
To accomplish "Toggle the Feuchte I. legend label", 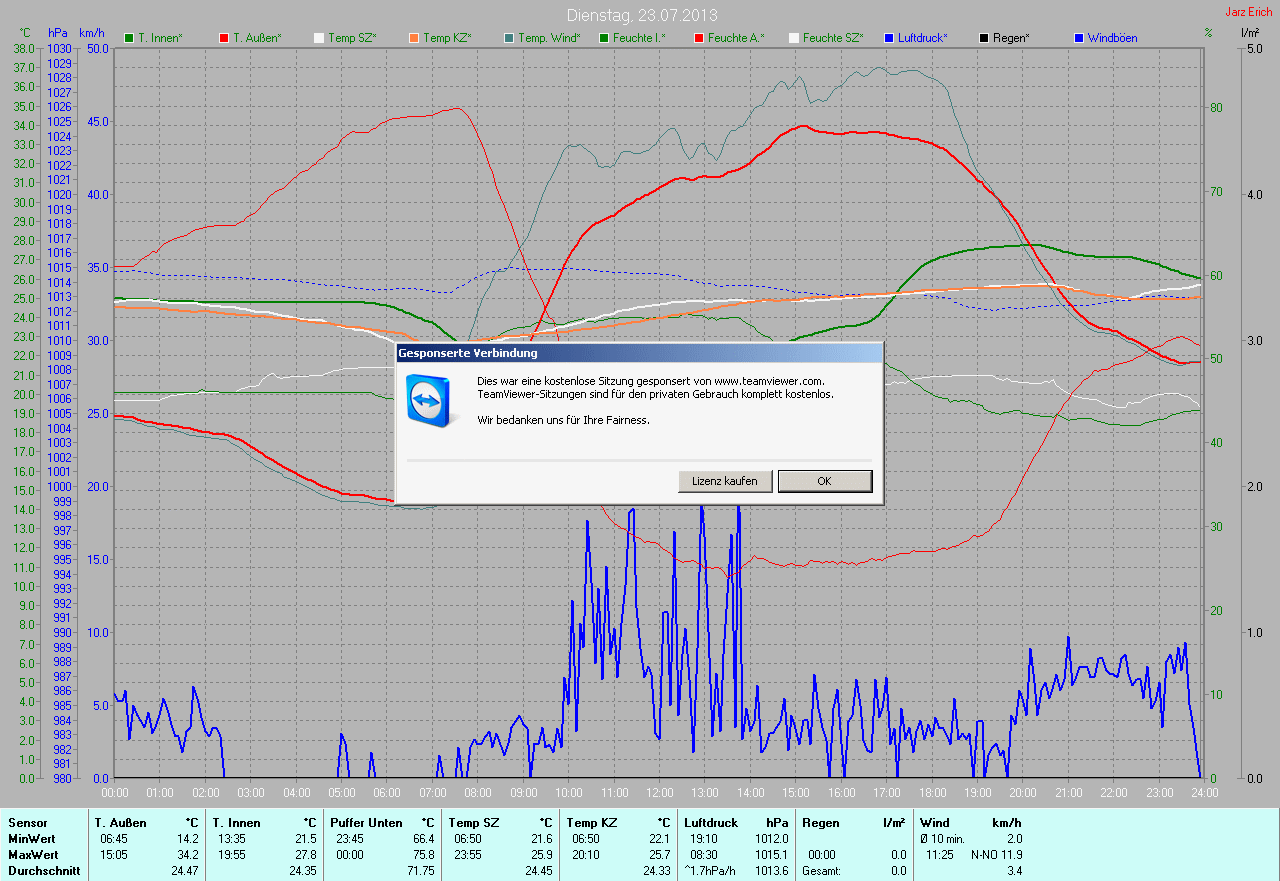I will (x=638, y=38).
